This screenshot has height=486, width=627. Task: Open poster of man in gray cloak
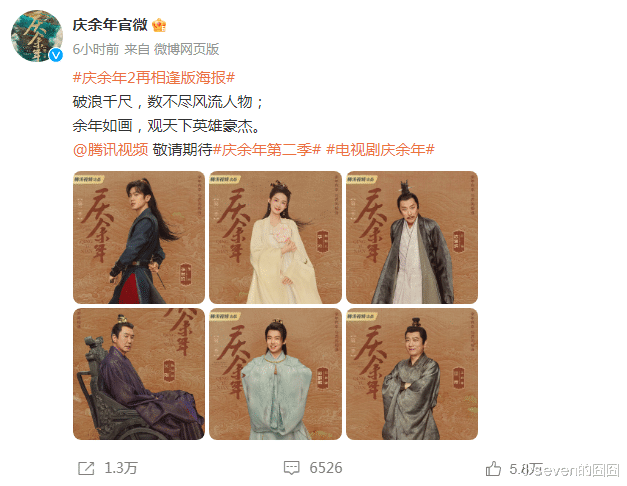(412, 237)
